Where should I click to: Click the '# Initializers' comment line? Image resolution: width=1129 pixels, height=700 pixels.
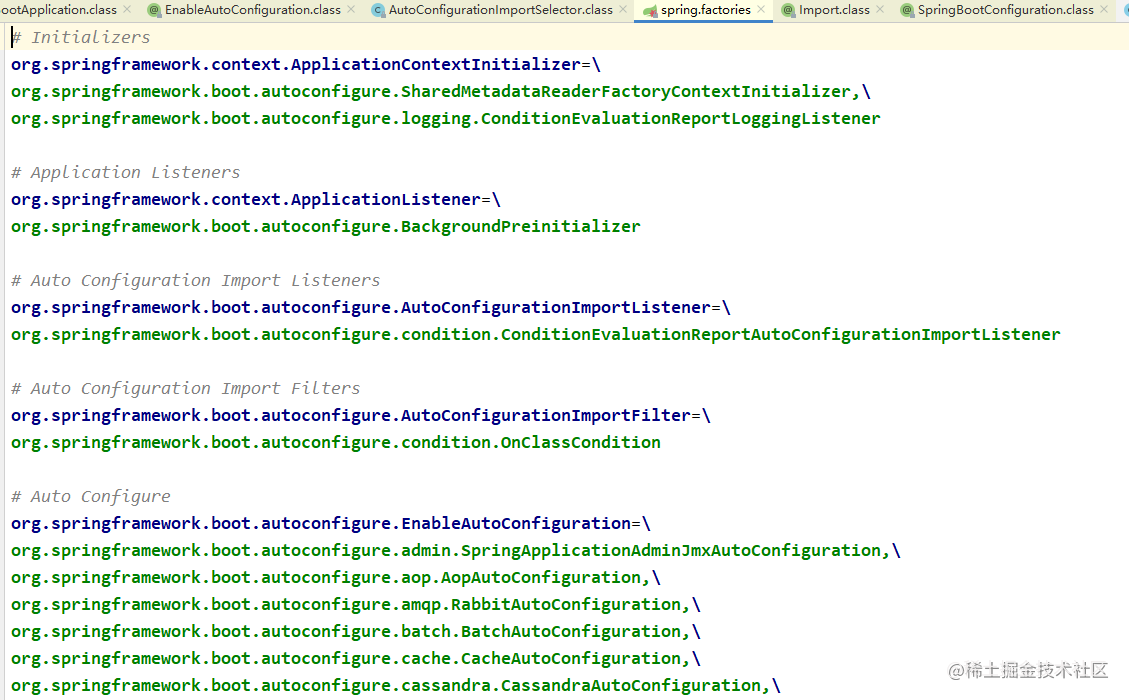point(81,37)
